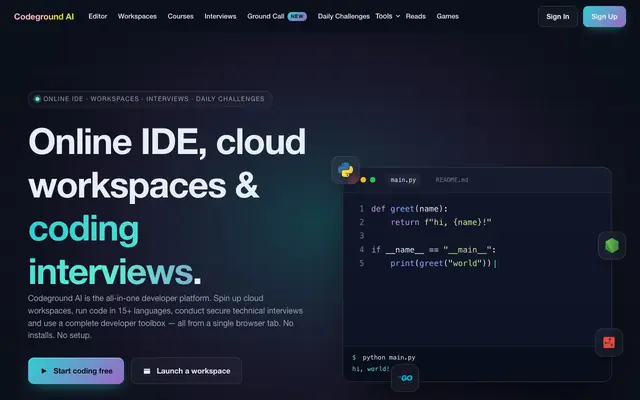
Task: Click the 'interviews' headline word
Action: tap(111, 272)
